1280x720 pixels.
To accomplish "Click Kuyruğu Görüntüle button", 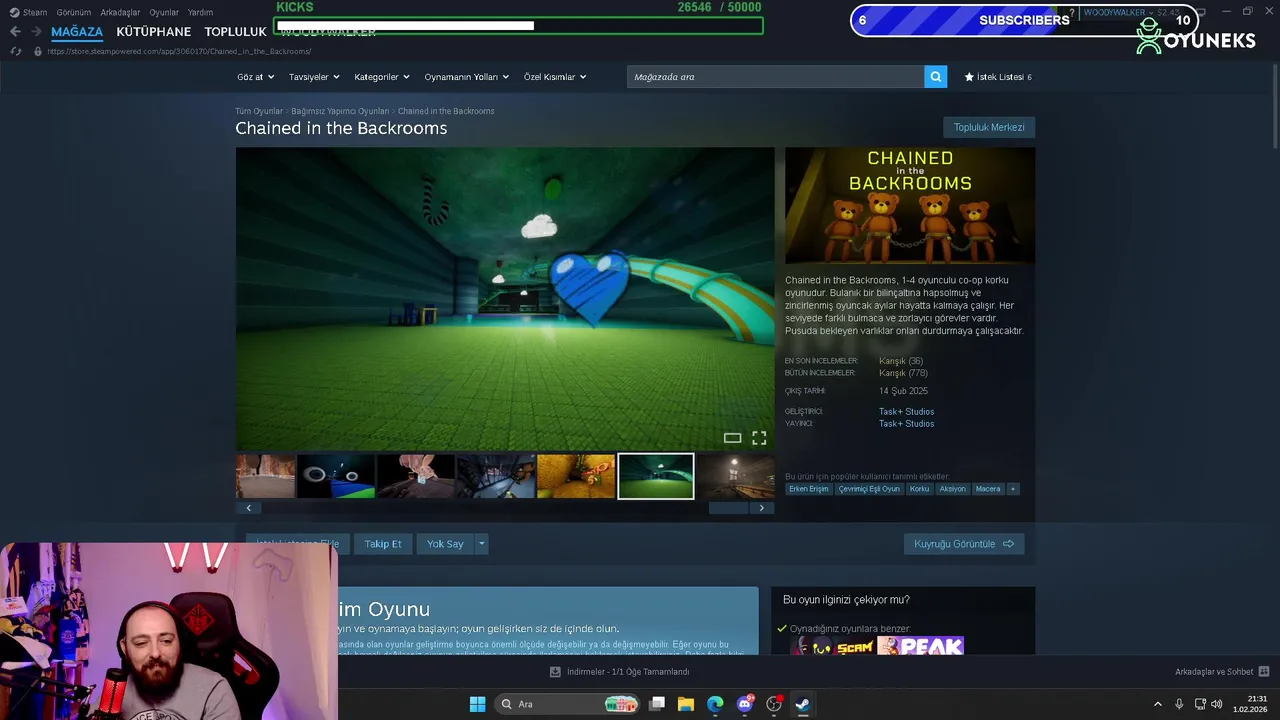I will [964, 544].
